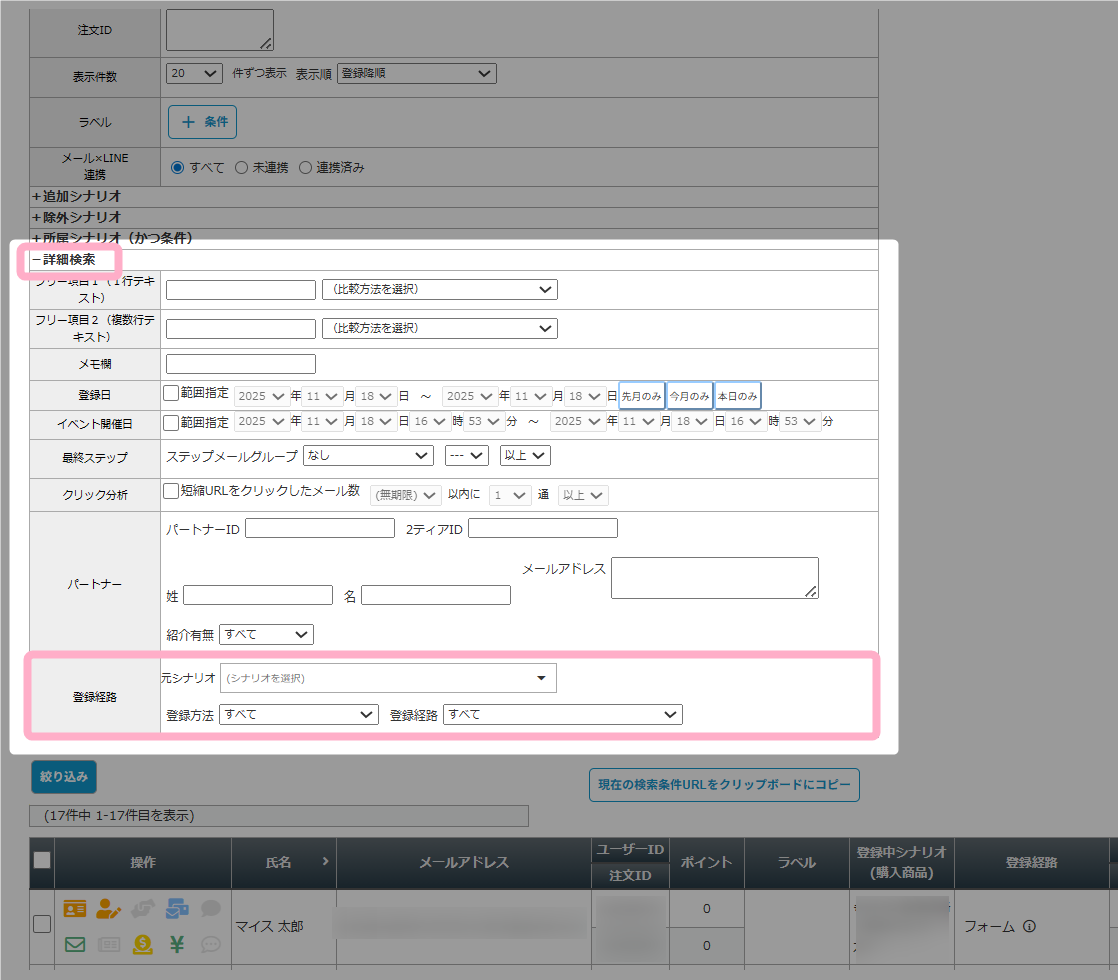Click the green envelope email icon
Screen dimensions: 1118x980
tap(75, 943)
